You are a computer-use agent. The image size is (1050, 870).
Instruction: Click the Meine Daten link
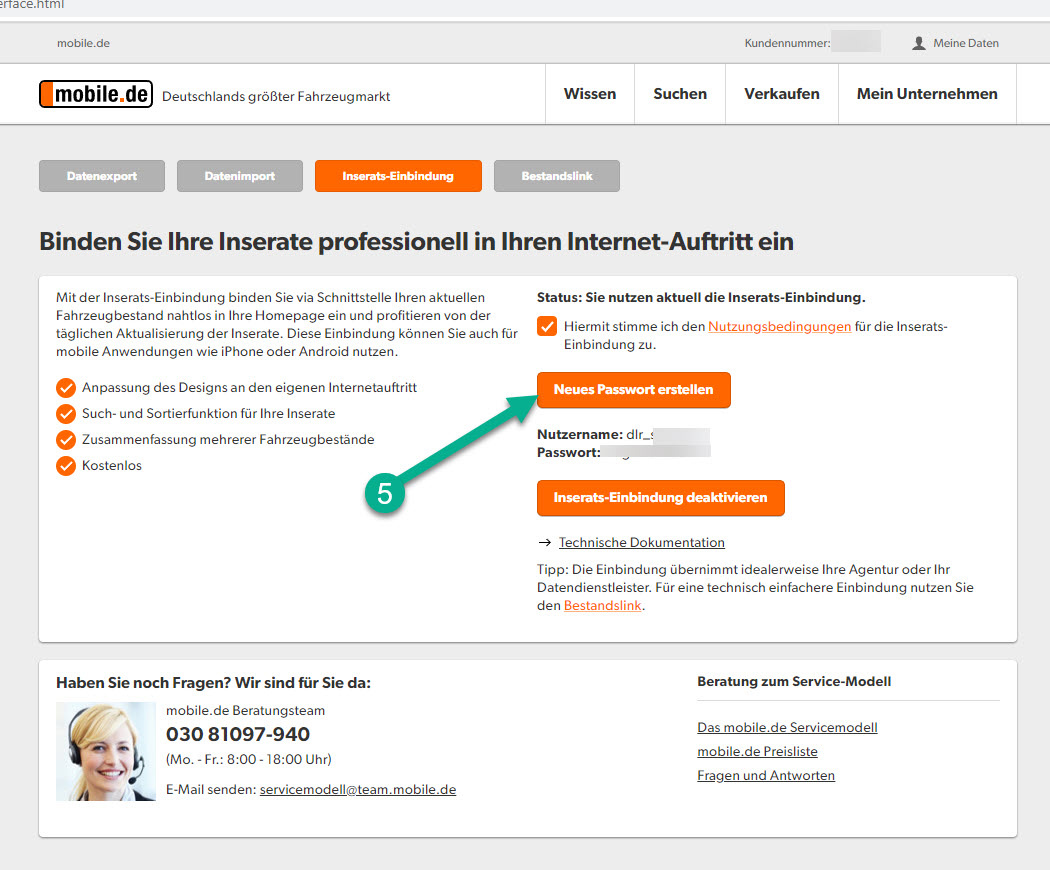966,43
